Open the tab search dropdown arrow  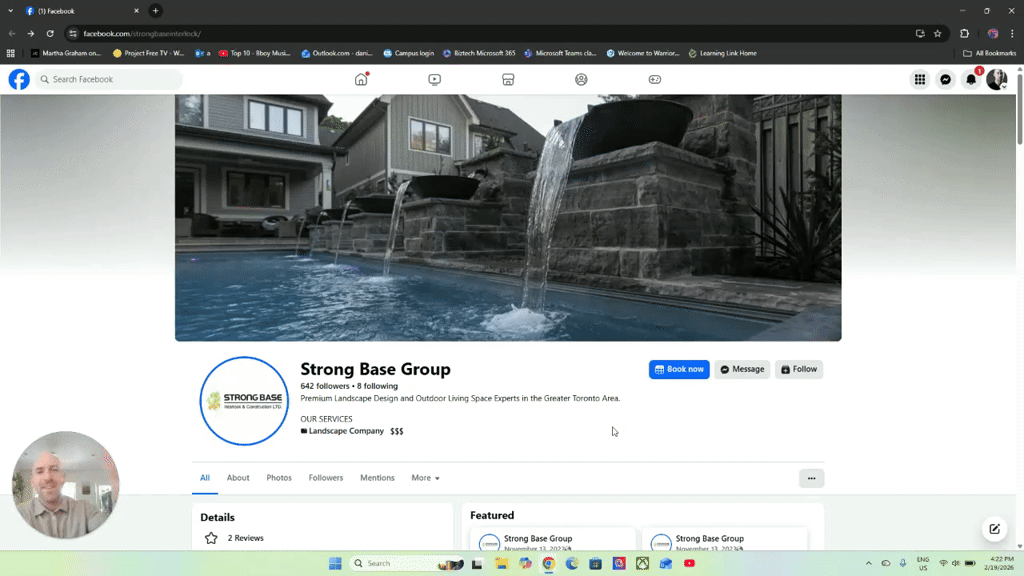tap(10, 10)
